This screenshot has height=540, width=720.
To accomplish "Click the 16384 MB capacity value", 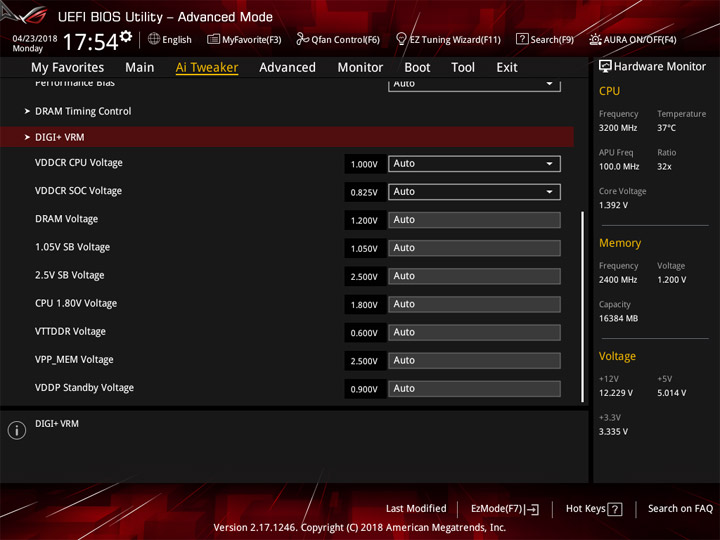I will (x=618, y=318).
